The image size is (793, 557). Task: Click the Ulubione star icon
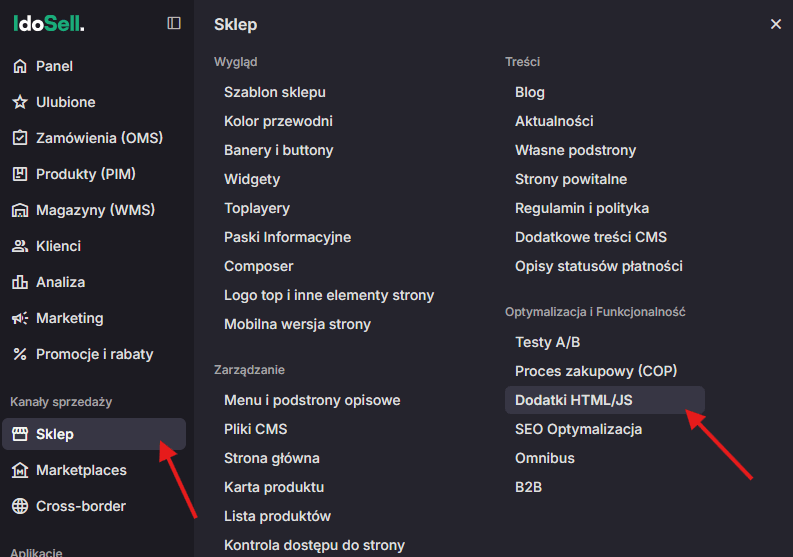[x=19, y=102]
